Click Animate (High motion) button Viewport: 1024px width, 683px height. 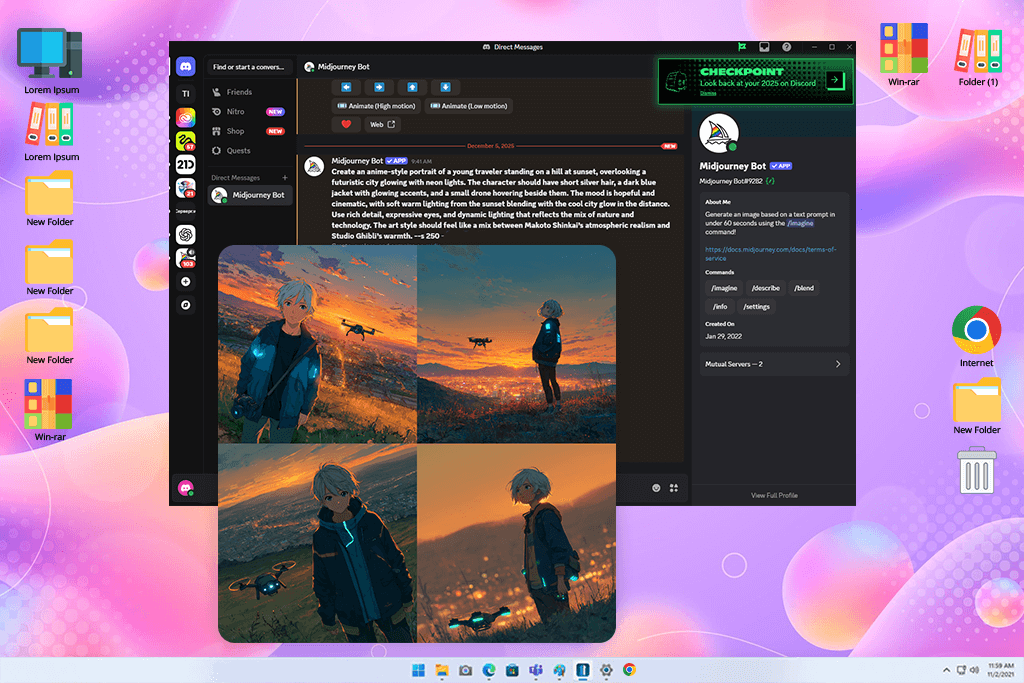376,106
